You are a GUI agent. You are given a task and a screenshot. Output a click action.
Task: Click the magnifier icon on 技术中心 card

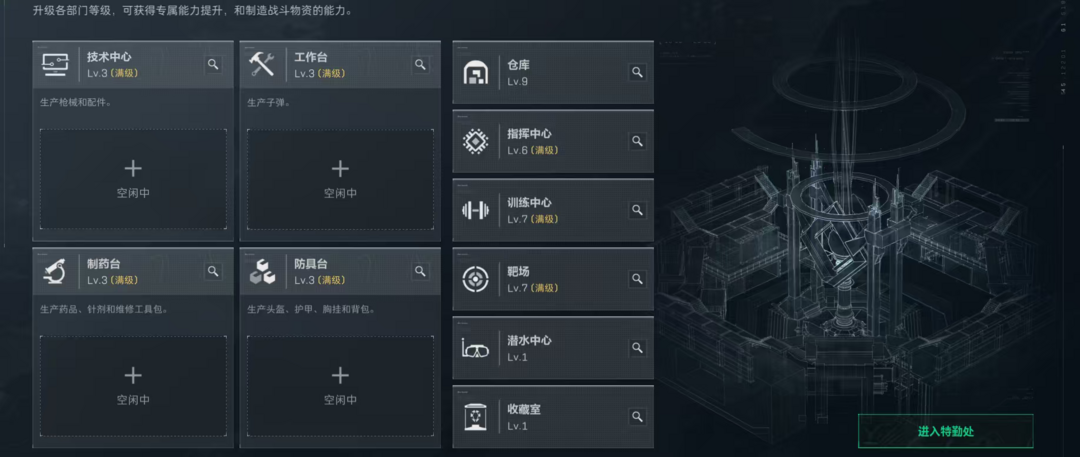pos(214,65)
